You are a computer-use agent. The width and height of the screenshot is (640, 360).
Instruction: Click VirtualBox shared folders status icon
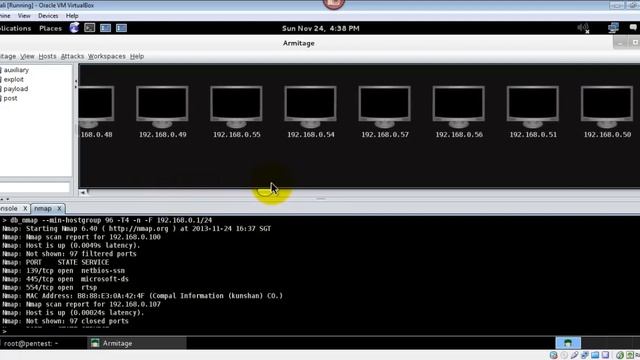coord(595,355)
